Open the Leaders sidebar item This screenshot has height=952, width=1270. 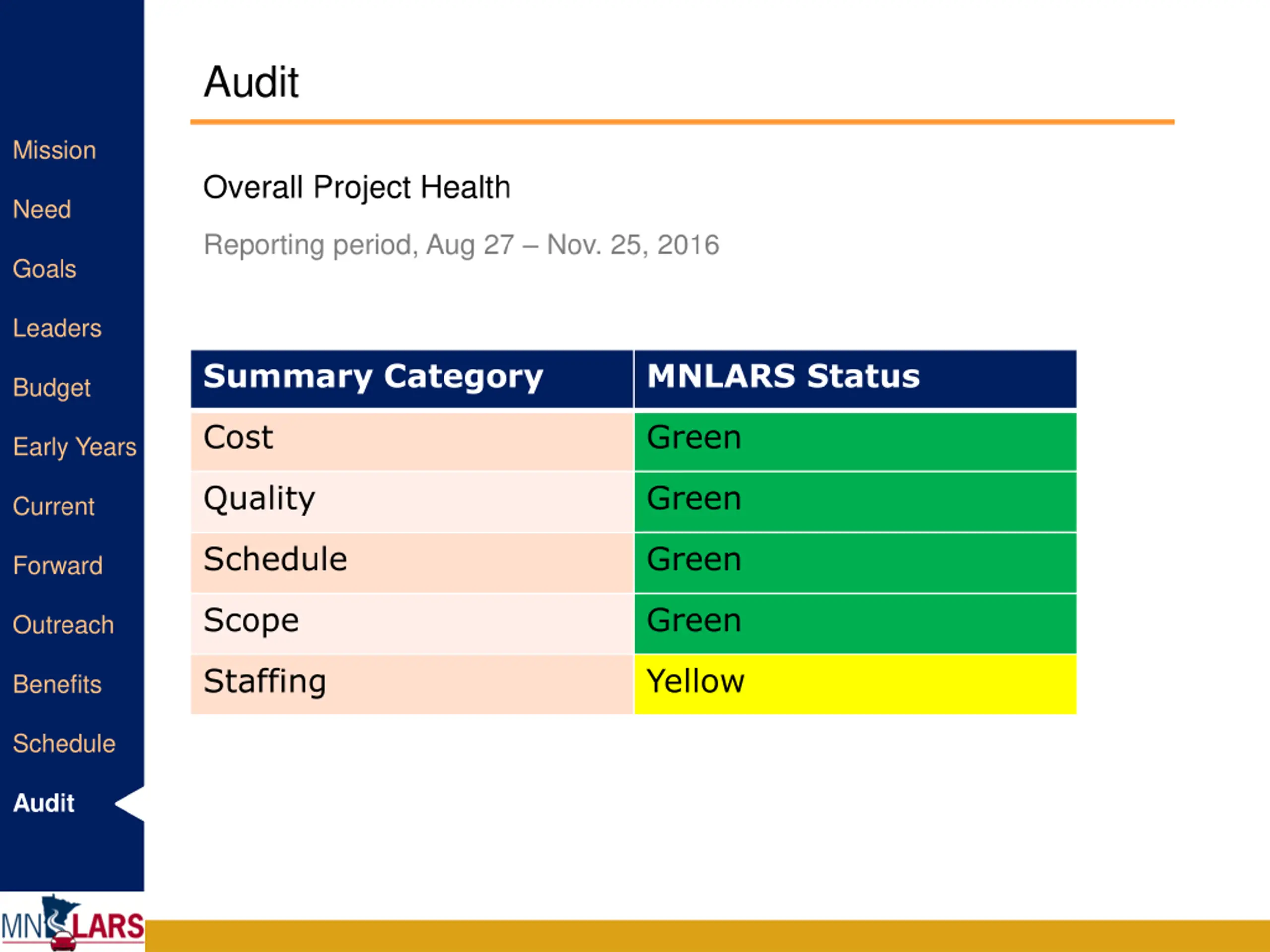[x=58, y=328]
